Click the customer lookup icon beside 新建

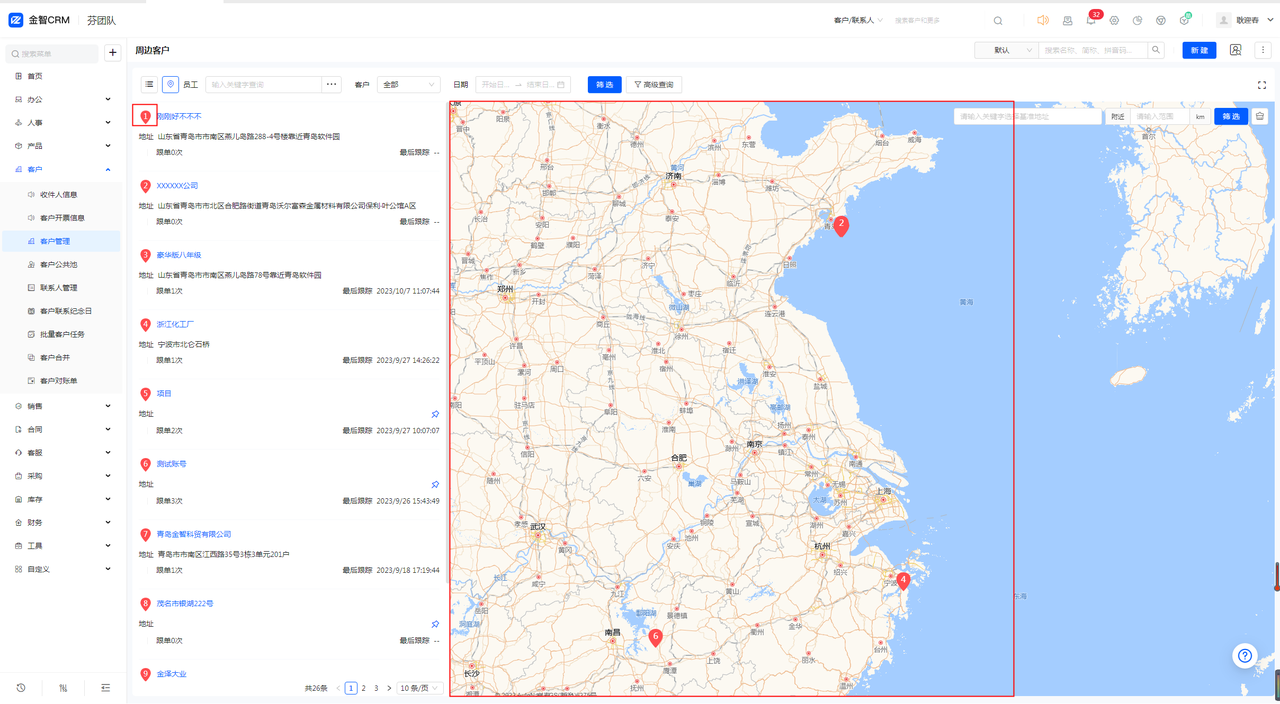[1236, 50]
